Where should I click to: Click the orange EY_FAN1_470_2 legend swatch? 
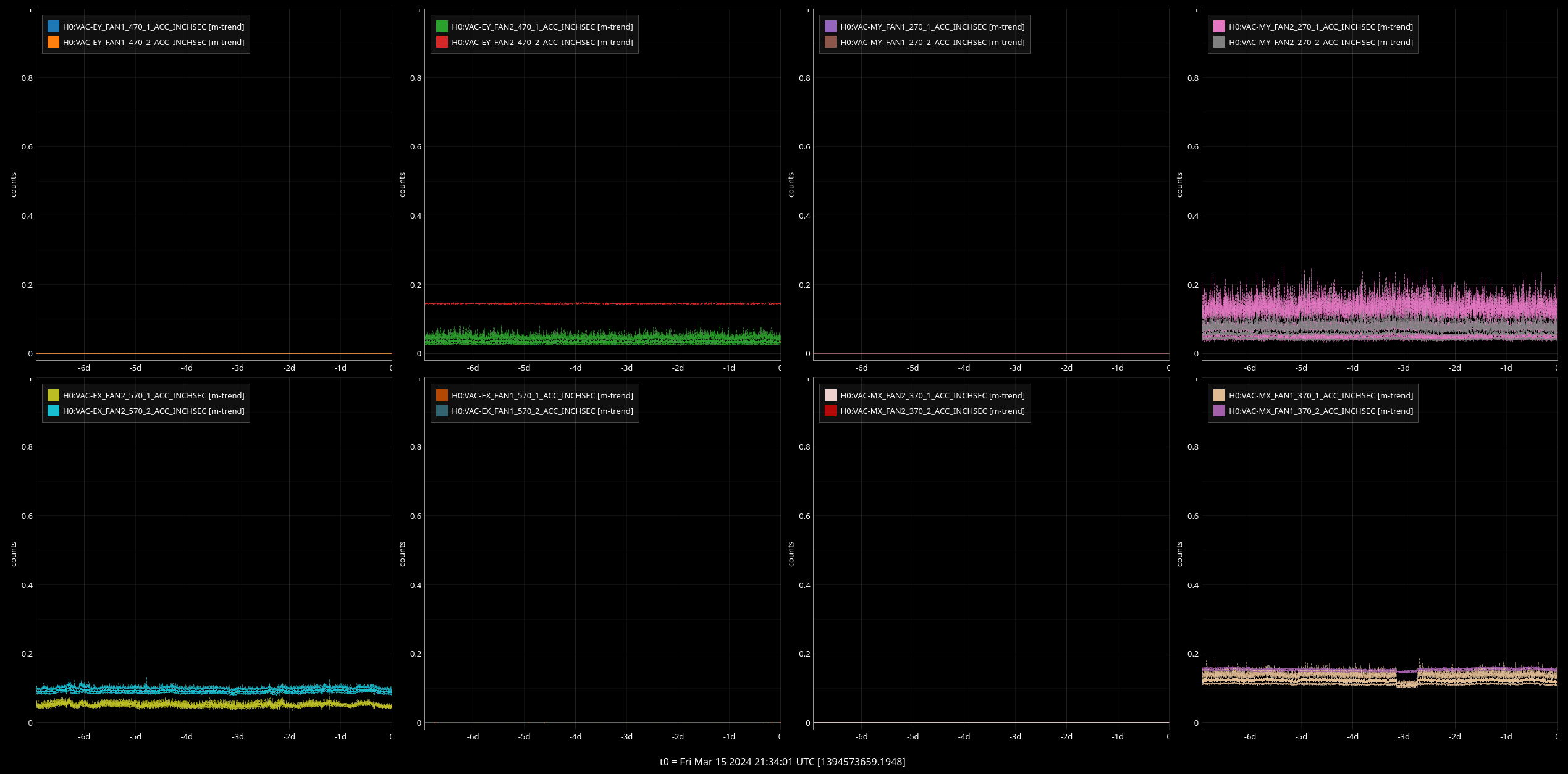tap(53, 42)
